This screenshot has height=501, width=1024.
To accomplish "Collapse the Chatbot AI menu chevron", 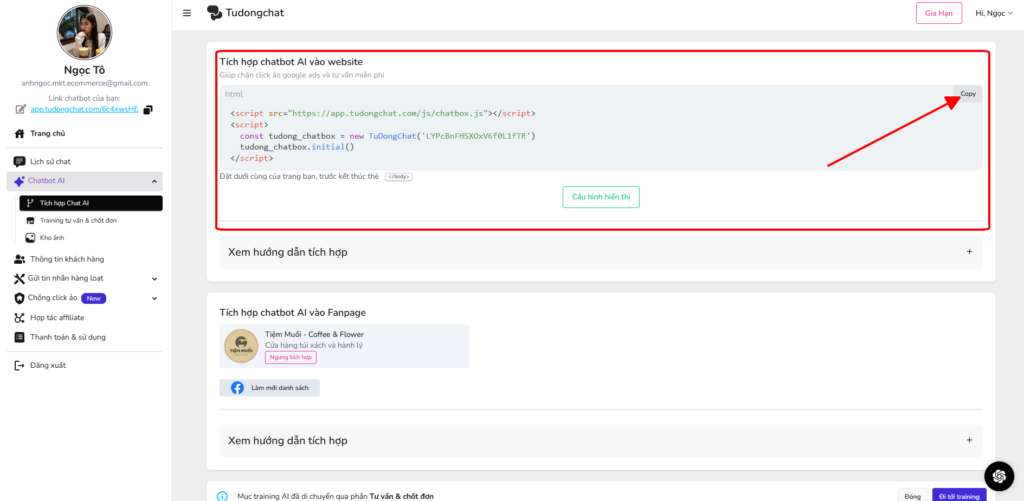I will pyautogui.click(x=154, y=181).
